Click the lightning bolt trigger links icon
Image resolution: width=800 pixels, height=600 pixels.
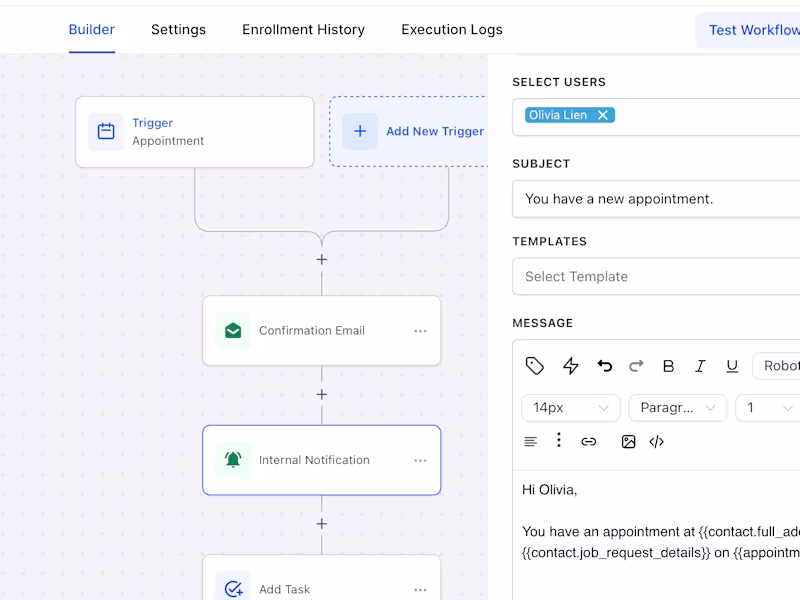tap(570, 366)
